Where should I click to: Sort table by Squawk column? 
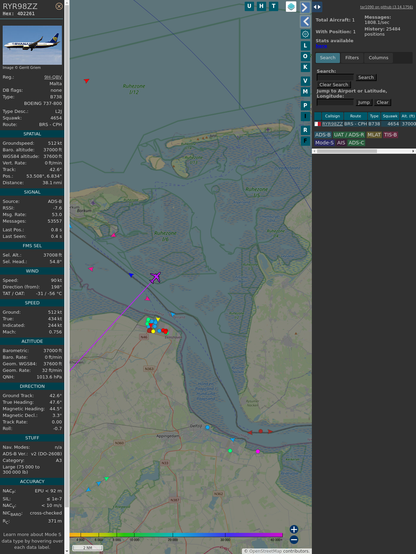[x=390, y=116]
